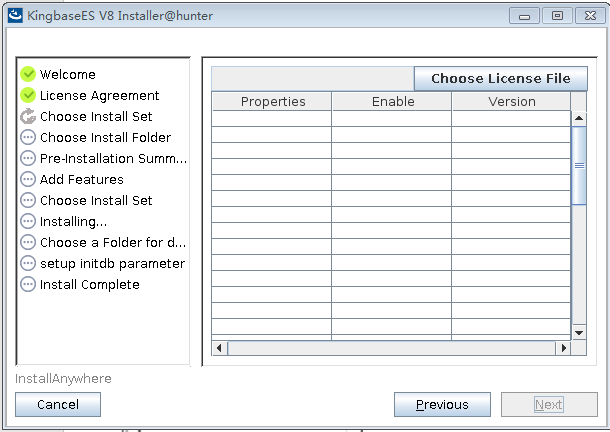Click pending icon beside Choose Install Folder
610x432 pixels.
tap(28, 137)
